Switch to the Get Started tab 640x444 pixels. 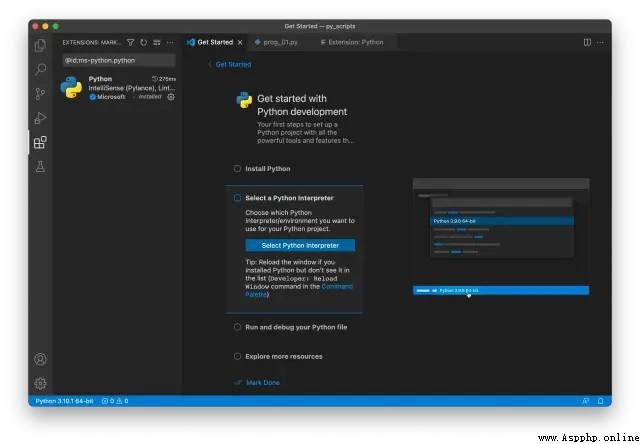point(215,42)
